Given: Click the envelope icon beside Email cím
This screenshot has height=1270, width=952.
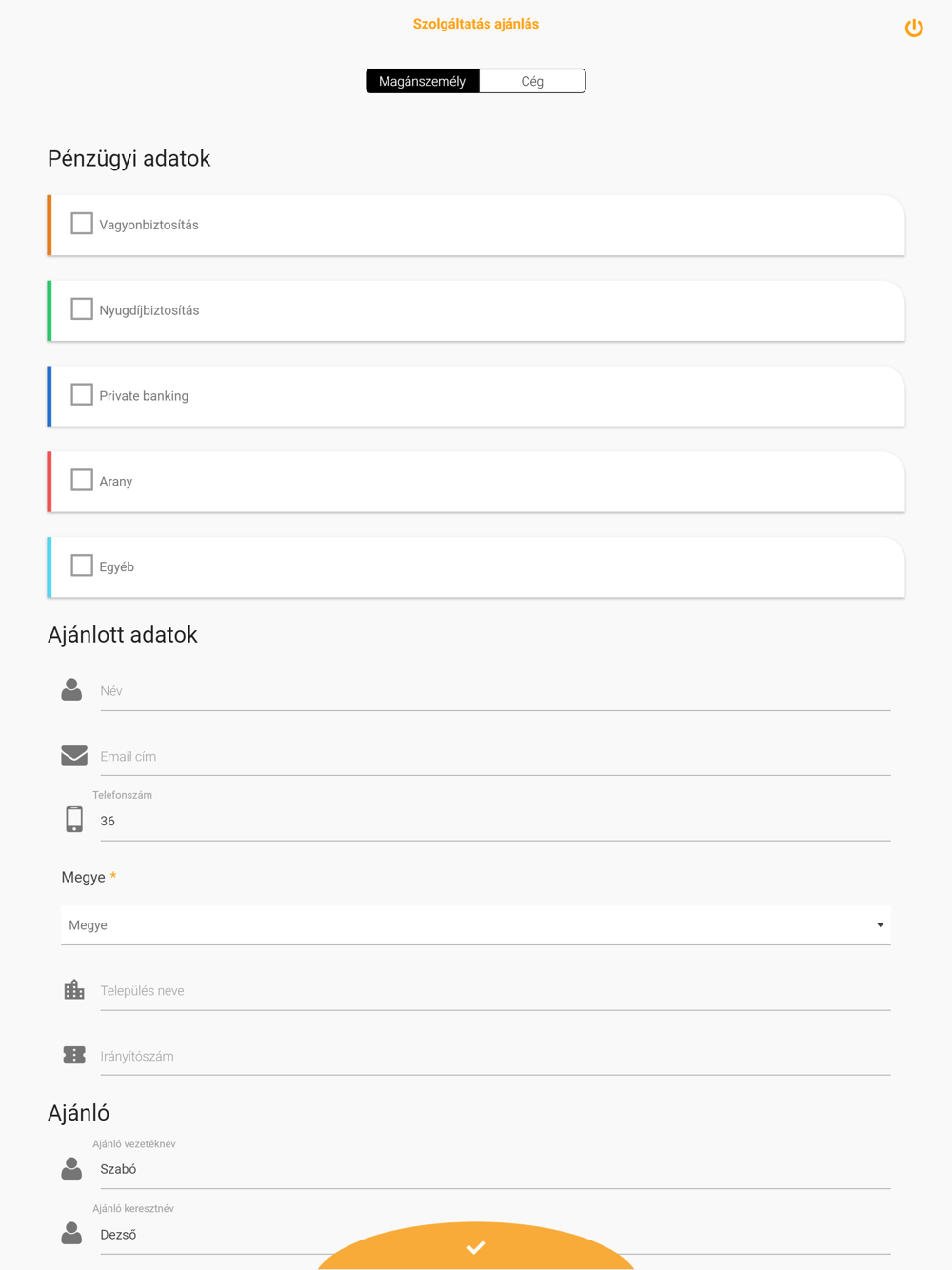Looking at the screenshot, I should pos(74,756).
